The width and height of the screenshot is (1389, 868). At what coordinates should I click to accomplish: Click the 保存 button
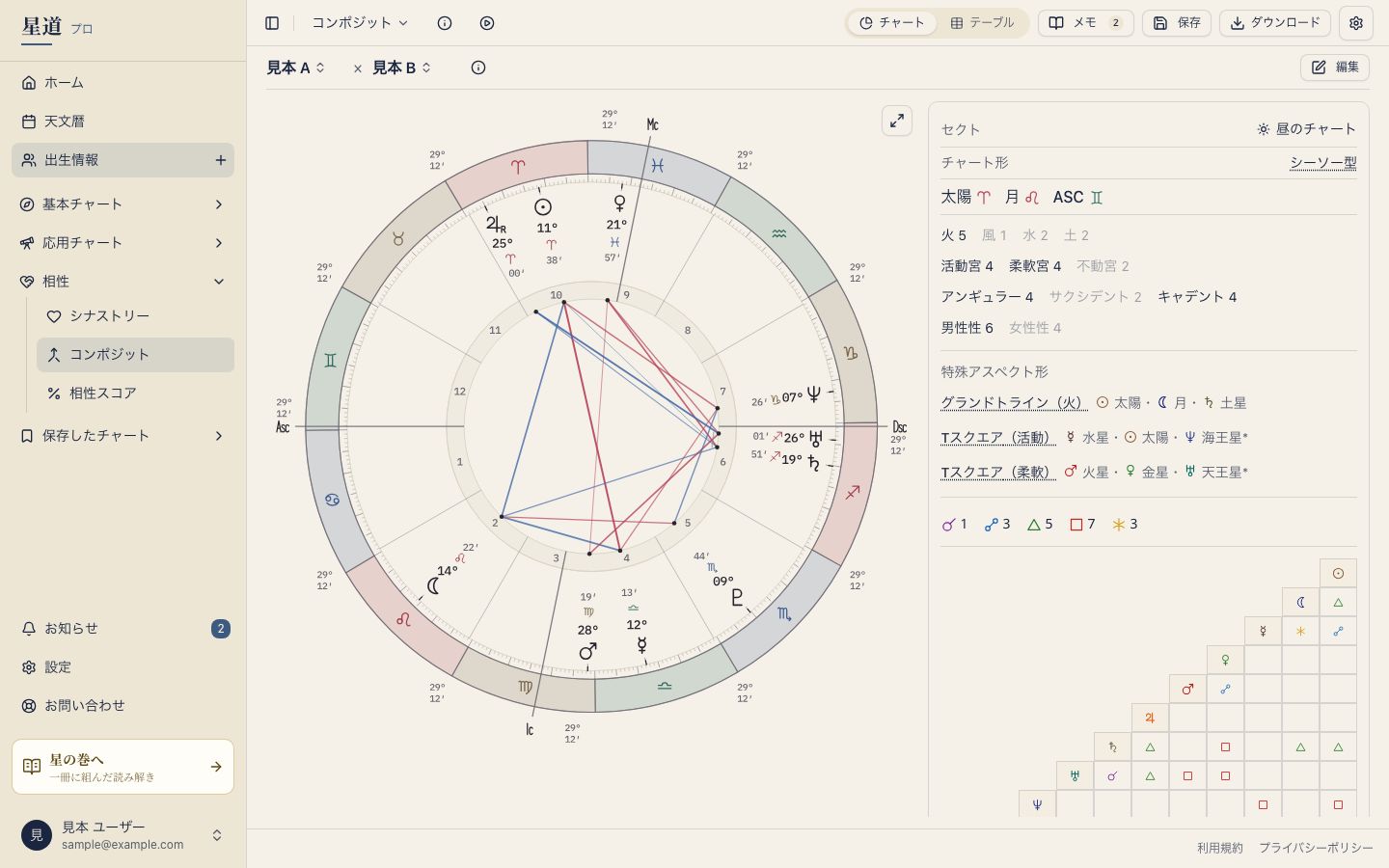point(1177,23)
